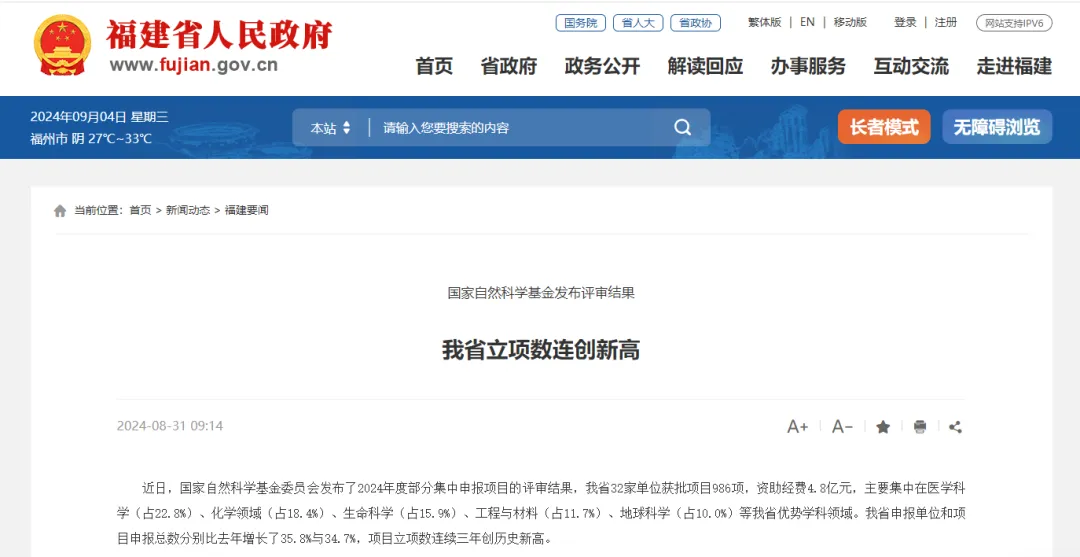Click the A- decrease font size icon
Image resolution: width=1080 pixels, height=557 pixels.
[x=842, y=427]
